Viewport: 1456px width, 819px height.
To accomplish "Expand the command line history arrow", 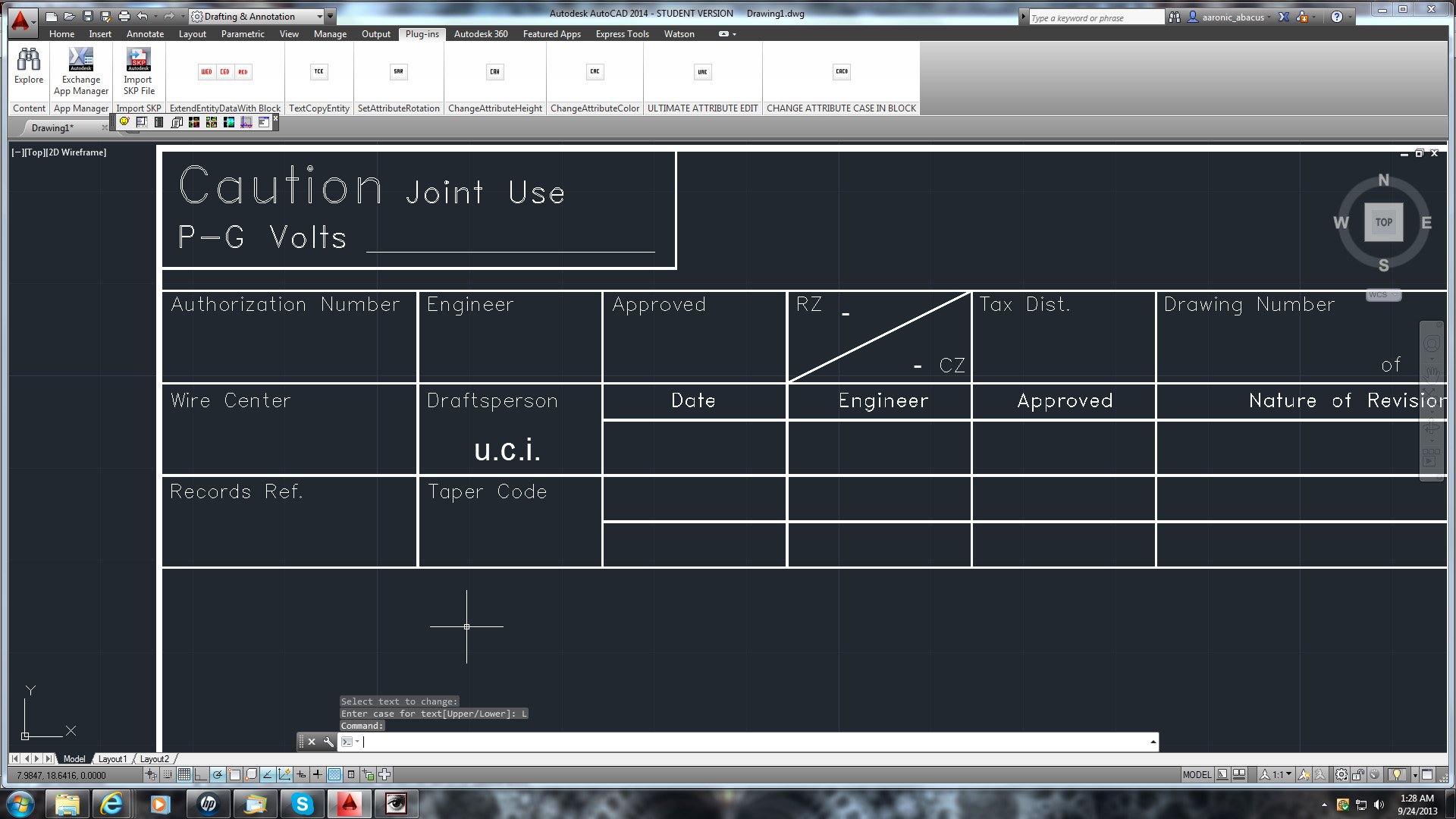I will pyautogui.click(x=1153, y=742).
